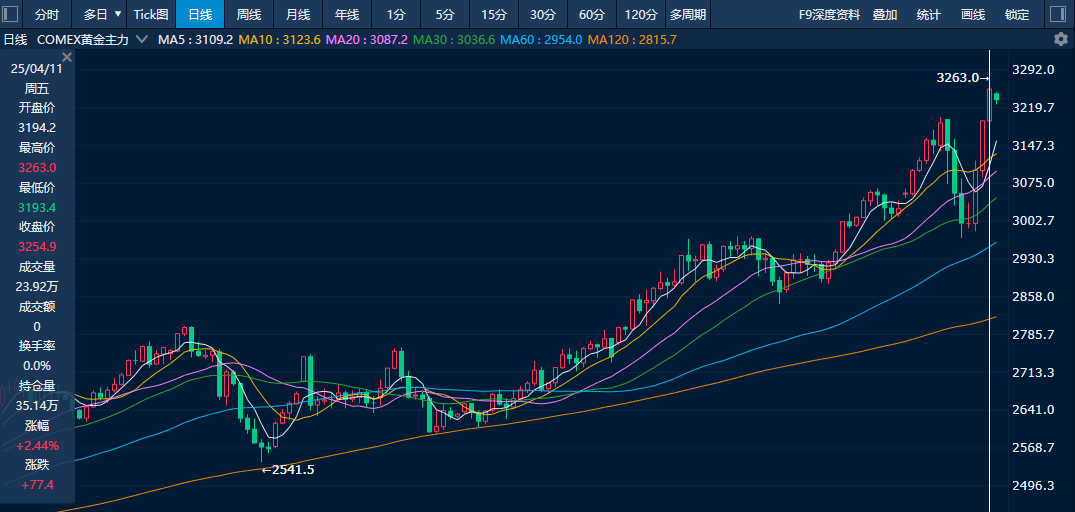Activate the 画线 drawing tool
Viewport: 1075px width, 512px height.
(973, 14)
